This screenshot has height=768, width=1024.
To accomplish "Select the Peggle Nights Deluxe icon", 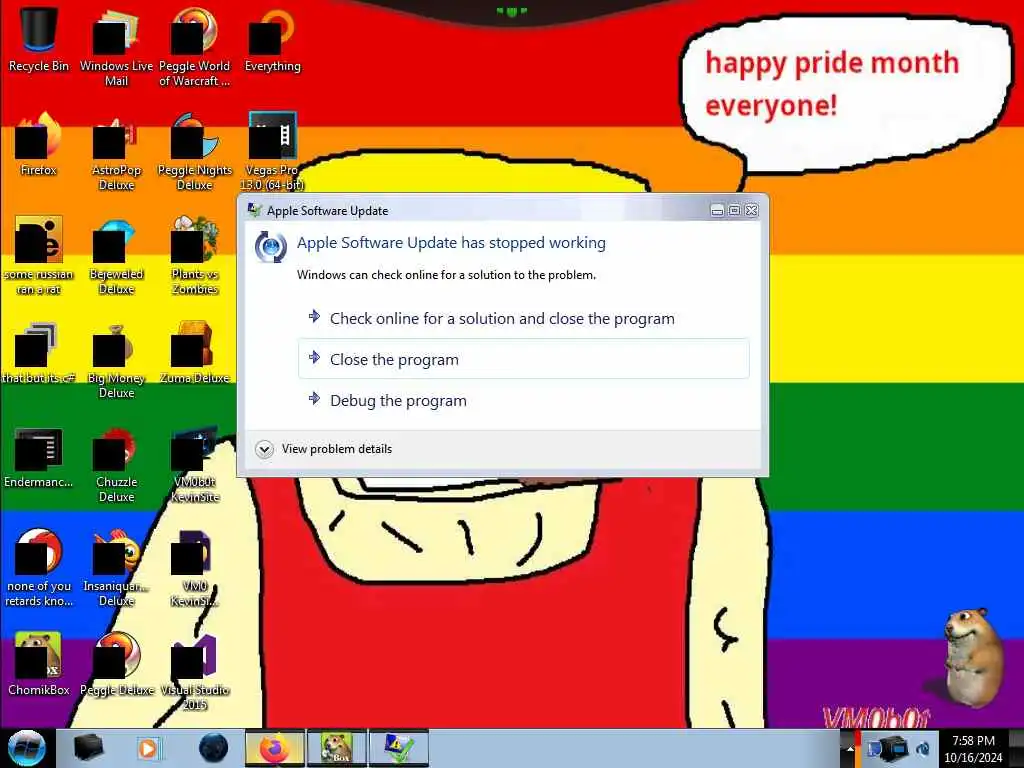I will pos(195,150).
